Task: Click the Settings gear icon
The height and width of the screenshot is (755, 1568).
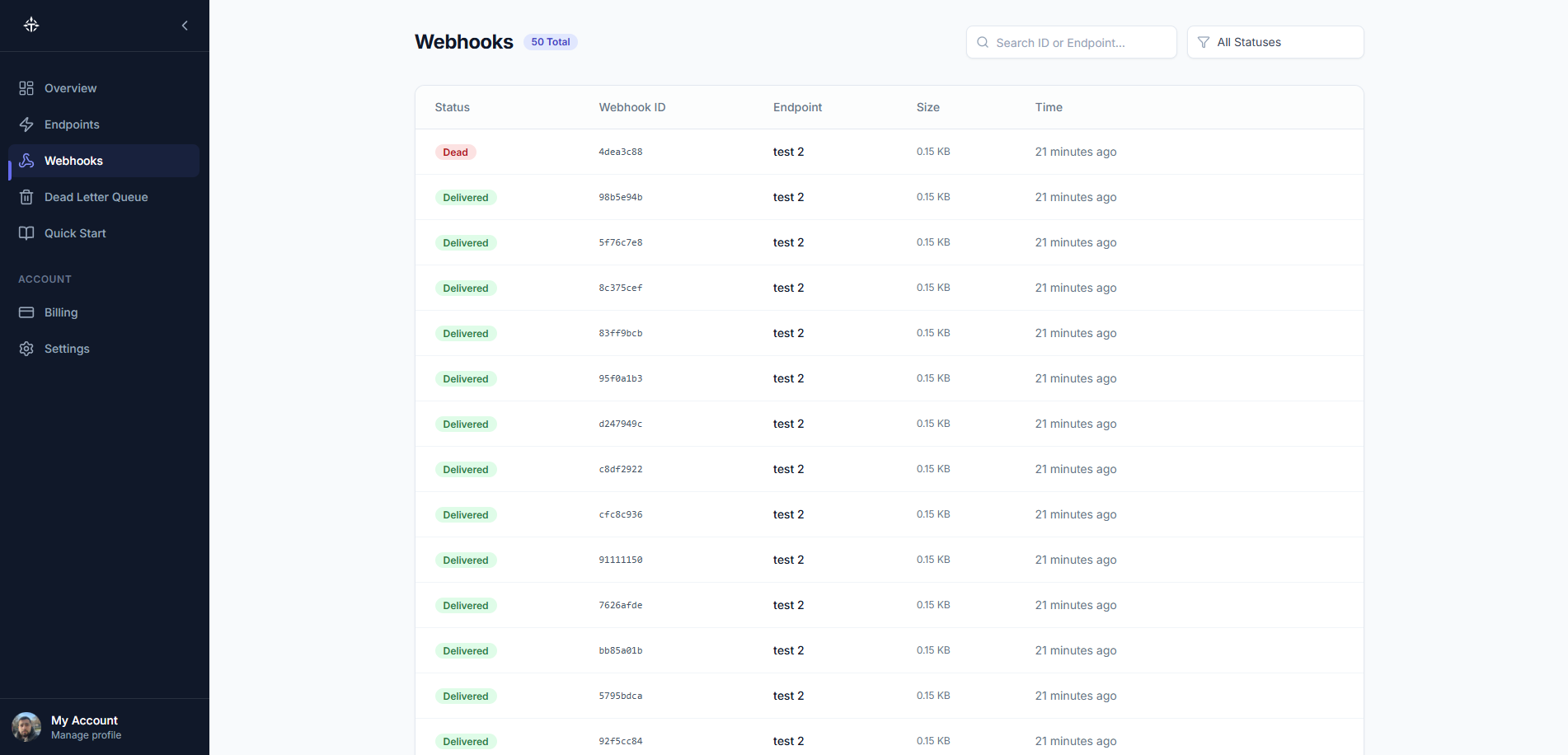Action: pyautogui.click(x=26, y=349)
